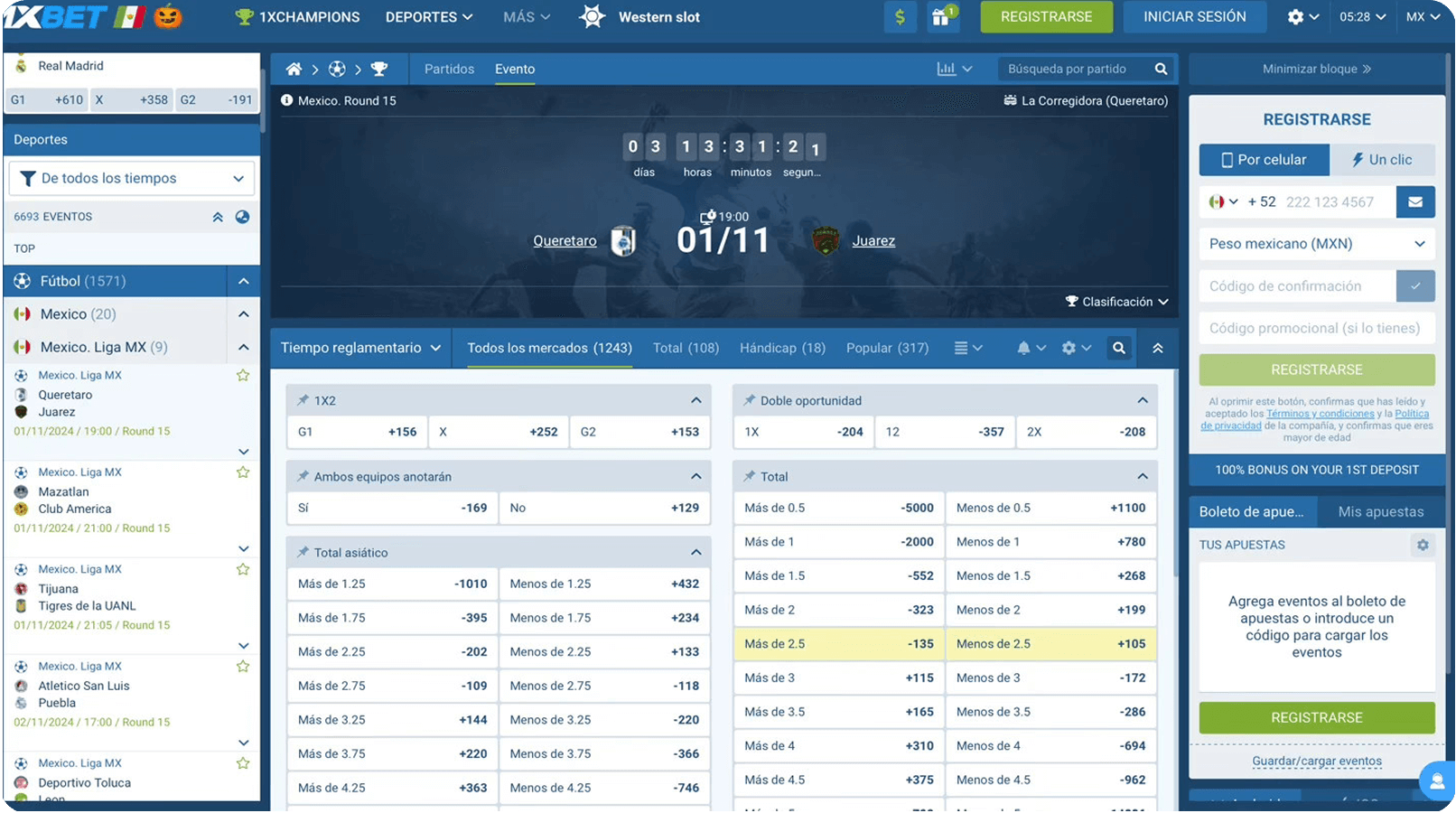
Task: Open bet slip settings gear icon
Action: pyautogui.click(x=1423, y=546)
